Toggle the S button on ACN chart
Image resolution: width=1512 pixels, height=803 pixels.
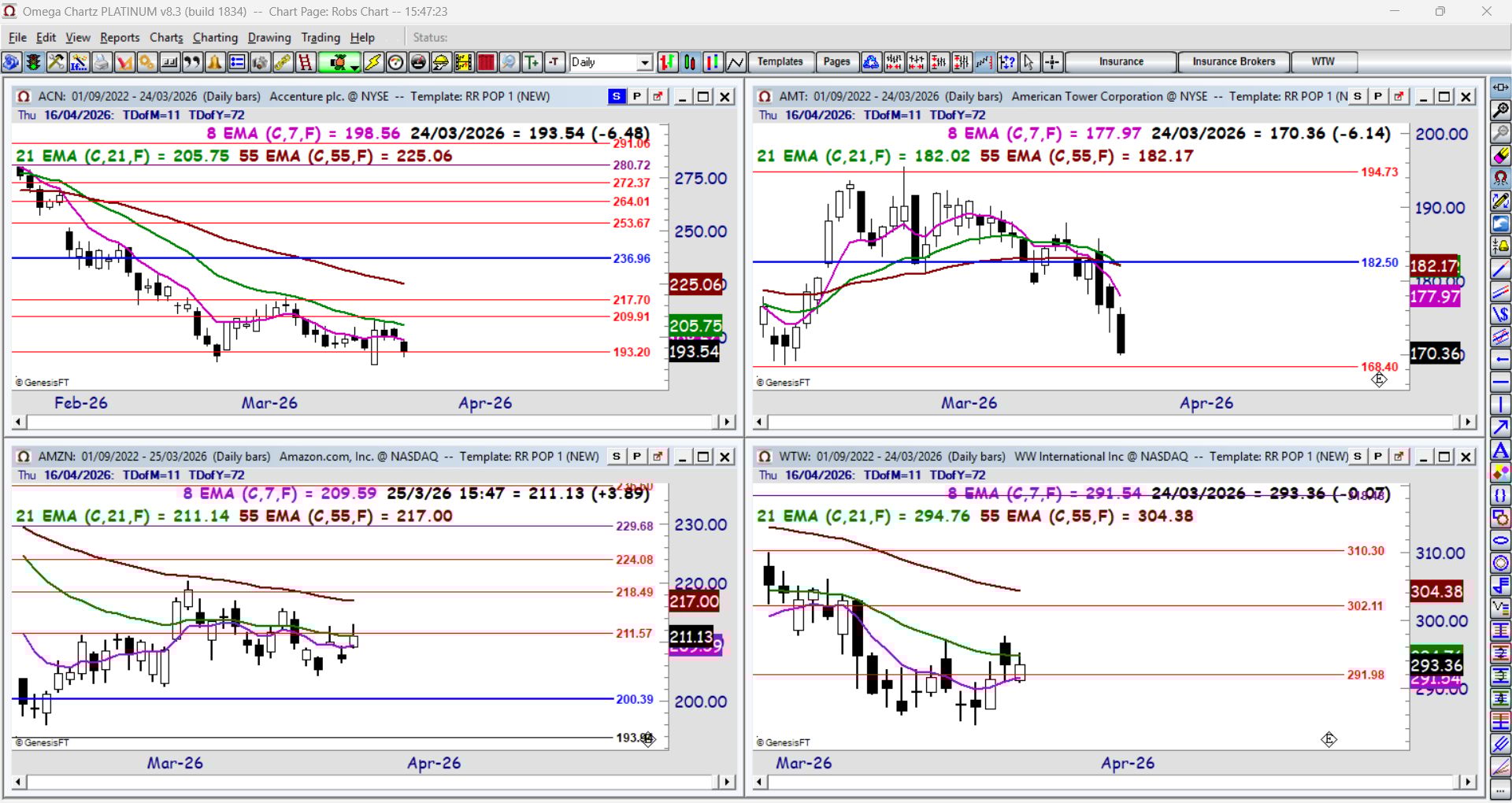[617, 96]
